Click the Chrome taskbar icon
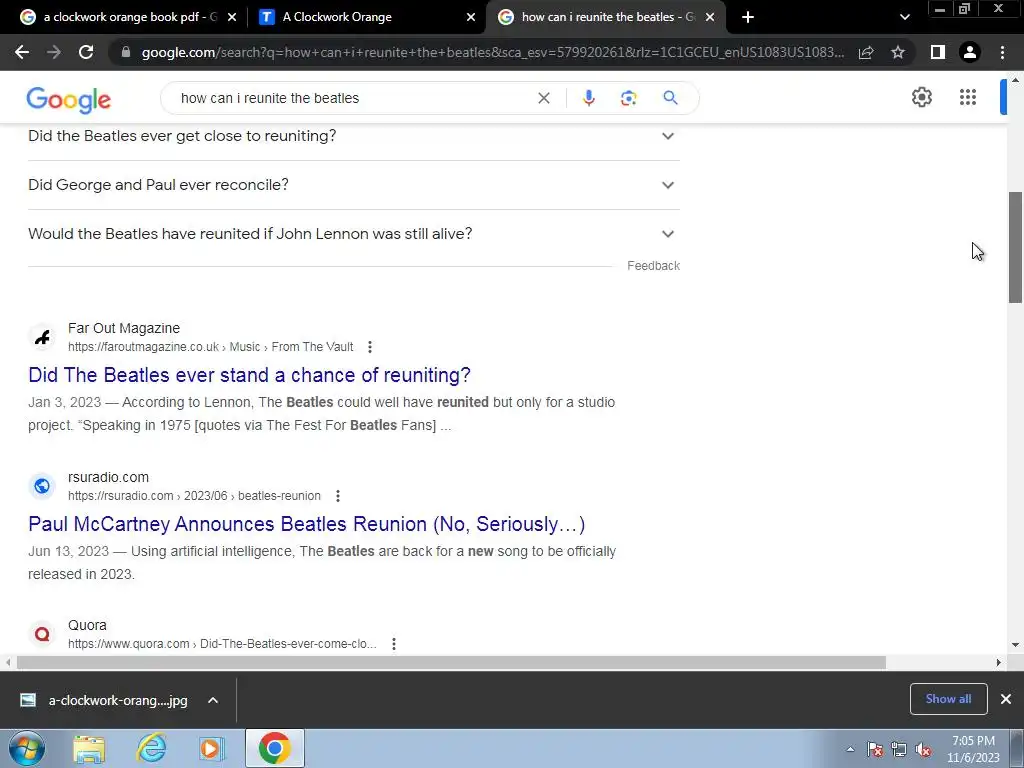This screenshot has width=1024, height=768. (274, 748)
